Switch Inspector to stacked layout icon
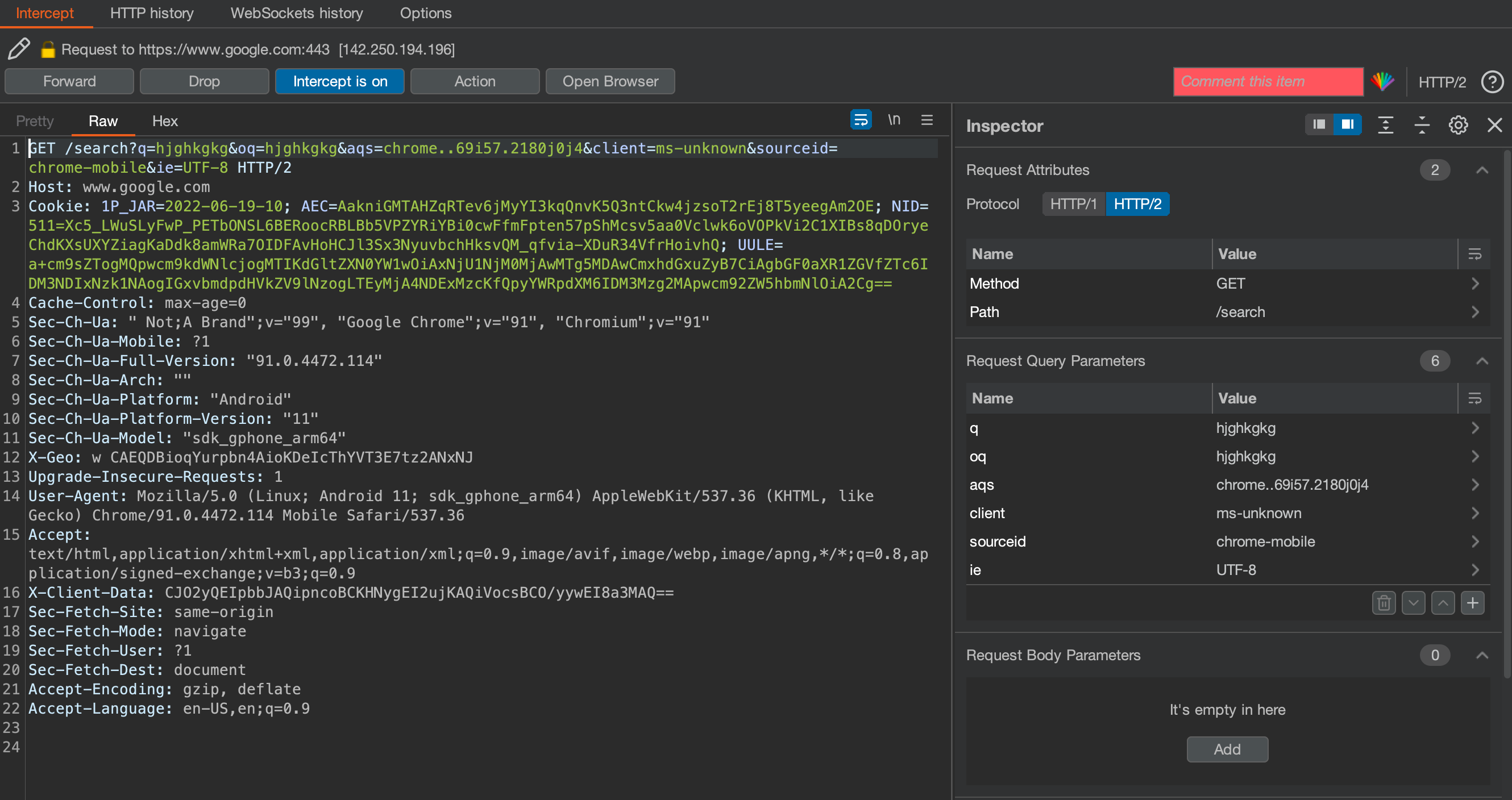 (1319, 124)
